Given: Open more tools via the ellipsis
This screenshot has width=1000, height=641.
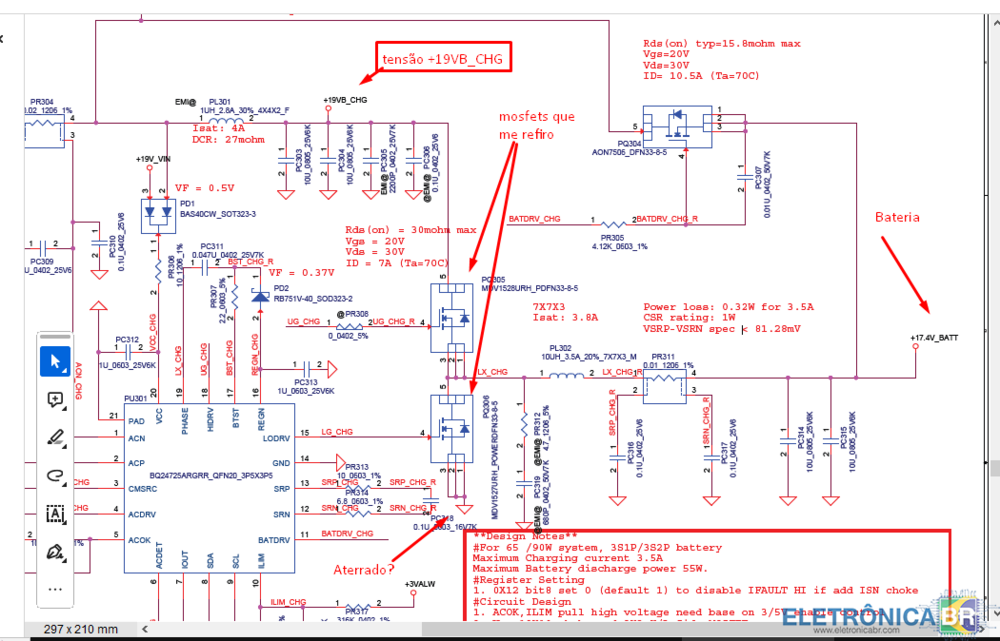Looking at the screenshot, I should (55, 588).
